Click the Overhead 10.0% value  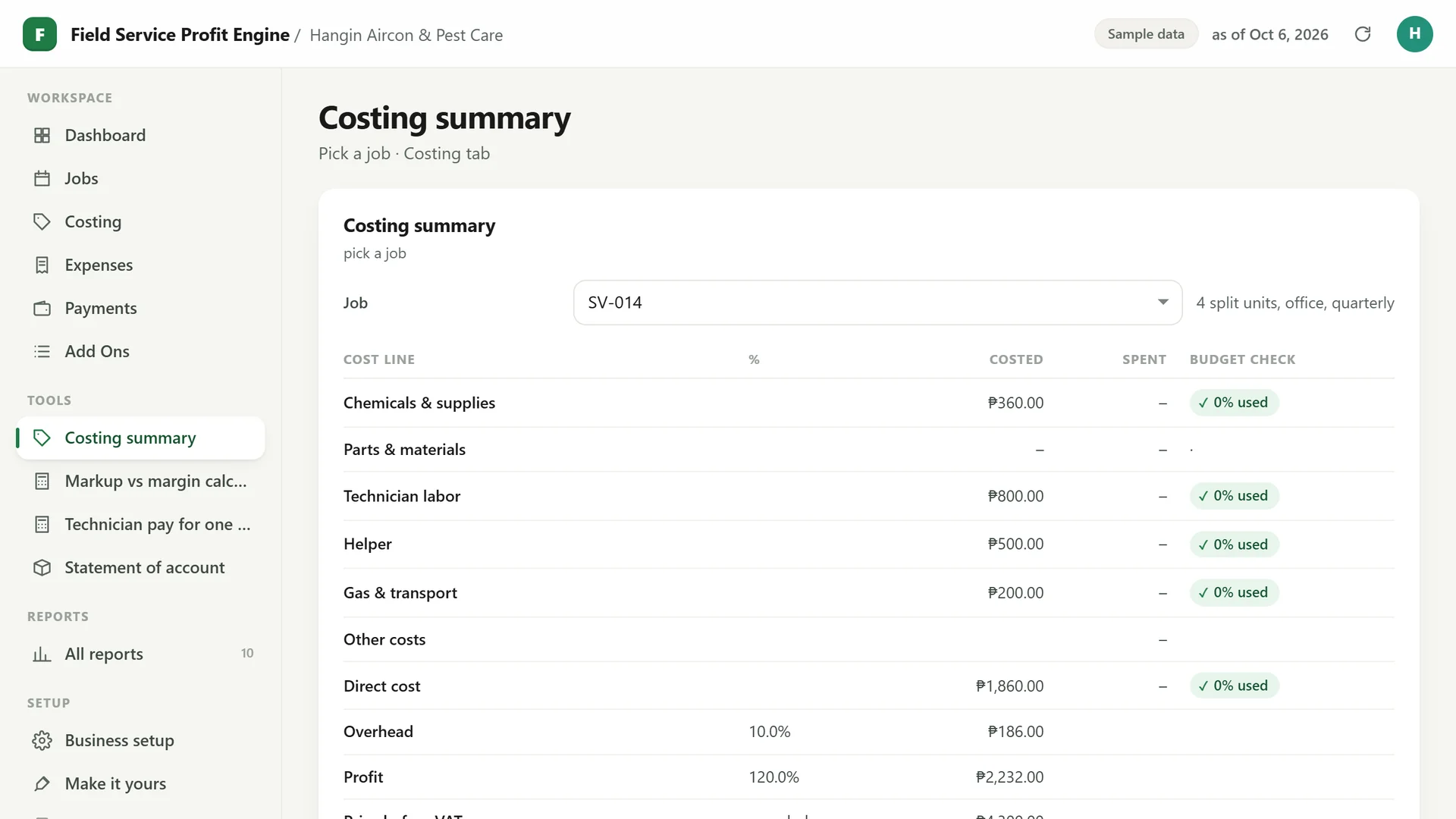pos(770,732)
